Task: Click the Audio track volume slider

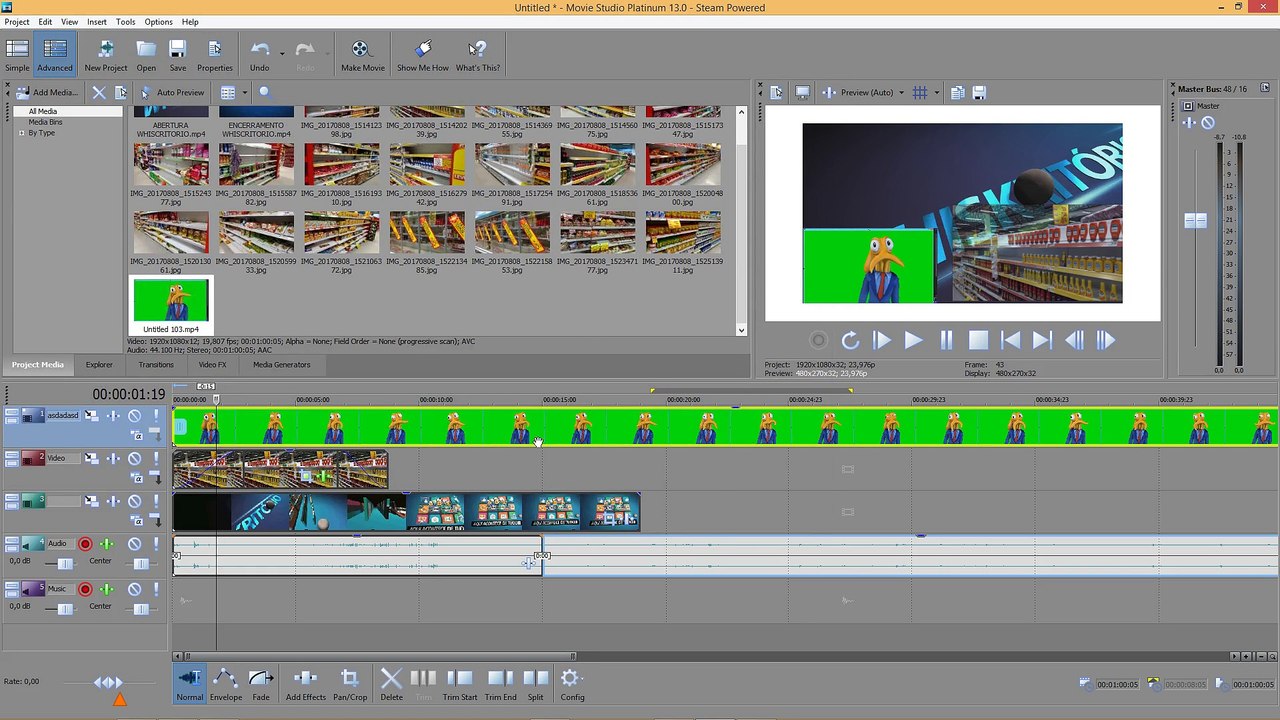Action: click(65, 564)
